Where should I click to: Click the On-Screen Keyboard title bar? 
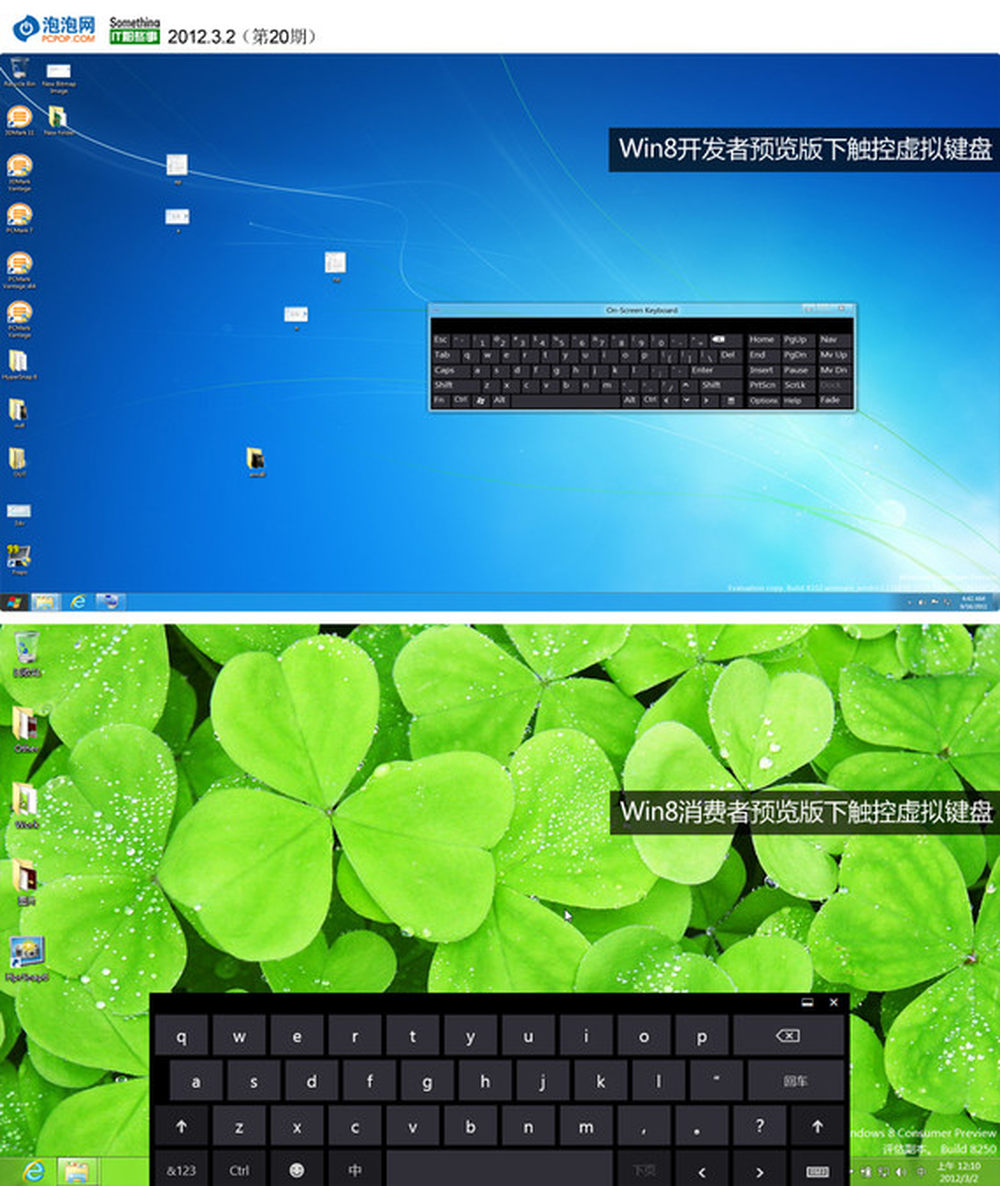click(641, 310)
